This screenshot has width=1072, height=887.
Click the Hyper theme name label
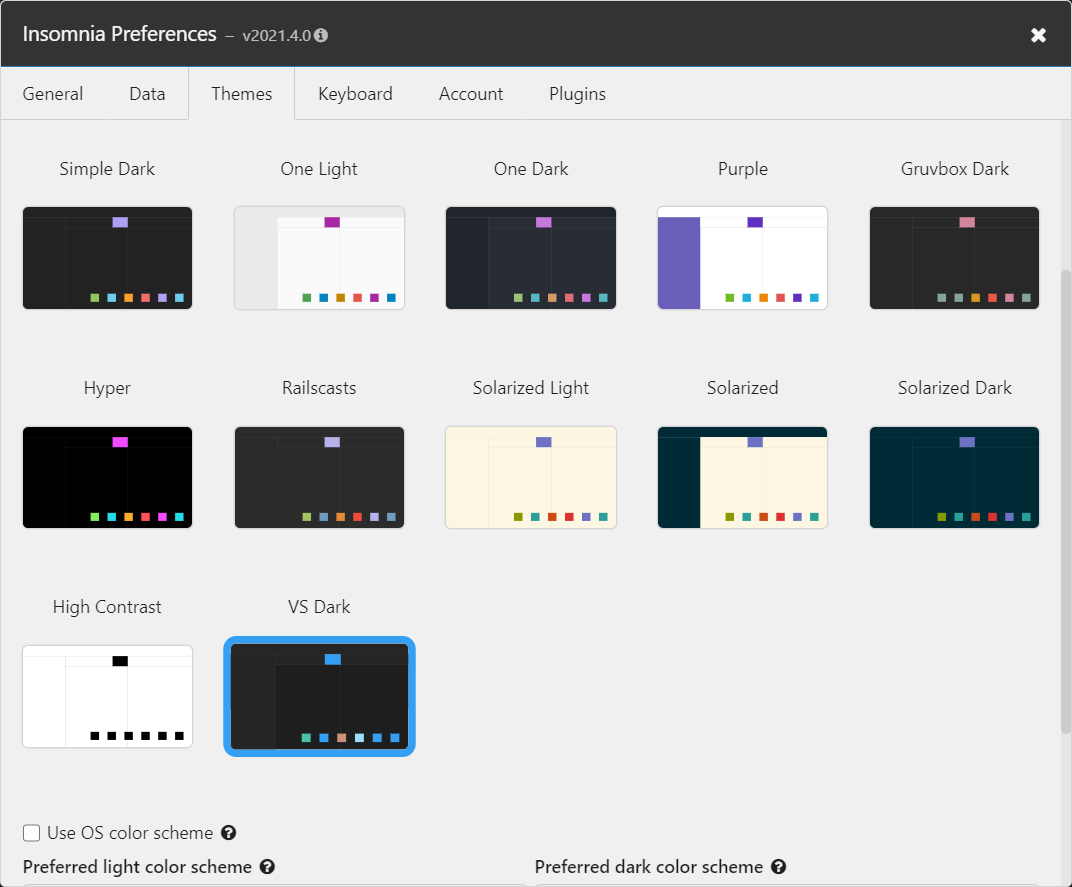click(107, 388)
